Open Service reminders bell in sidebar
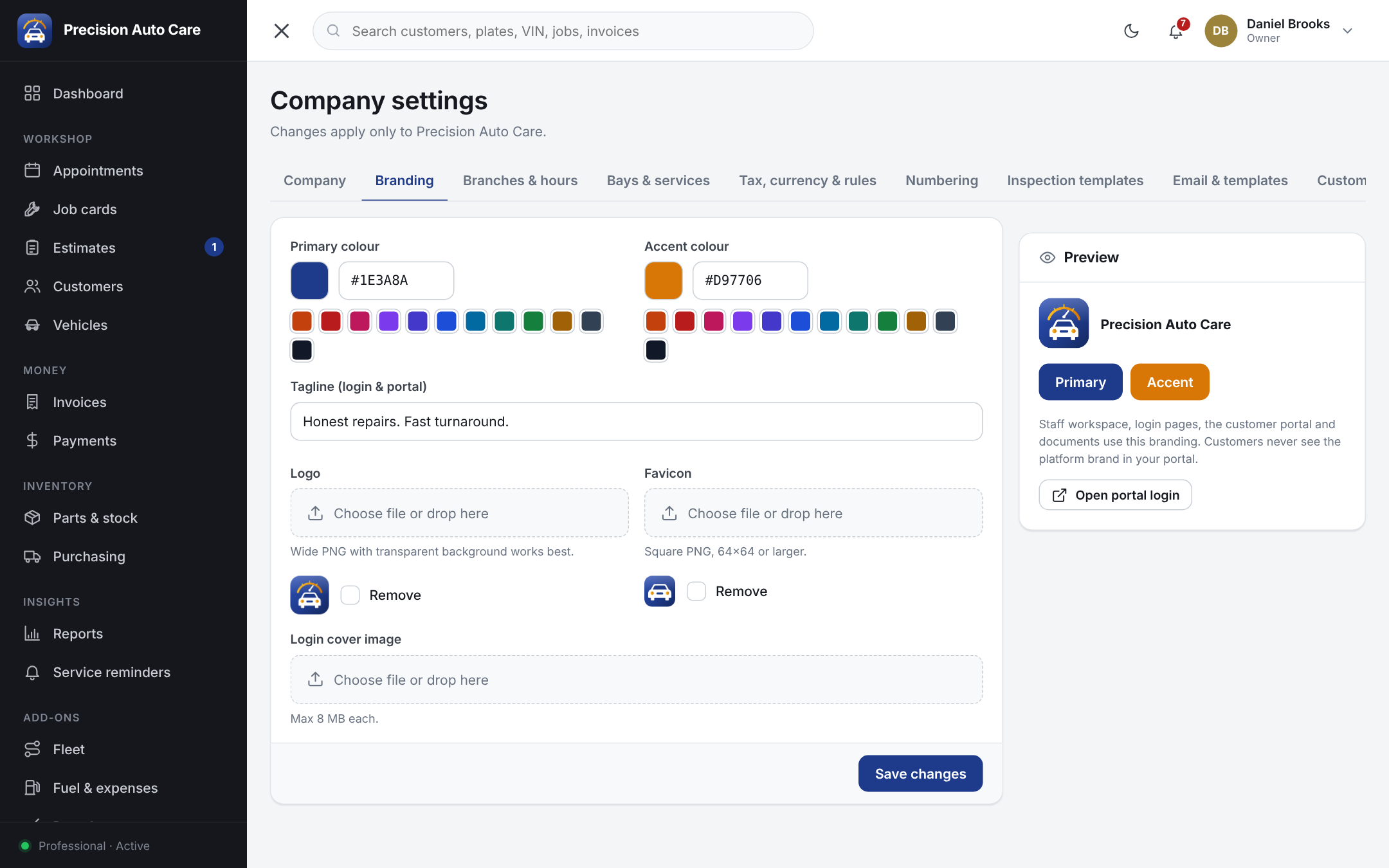The width and height of the screenshot is (1389, 868). click(32, 672)
